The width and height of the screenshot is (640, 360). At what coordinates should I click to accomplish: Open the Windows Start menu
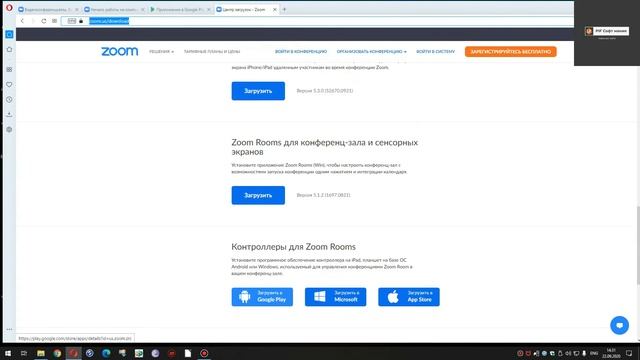[x=8, y=353]
